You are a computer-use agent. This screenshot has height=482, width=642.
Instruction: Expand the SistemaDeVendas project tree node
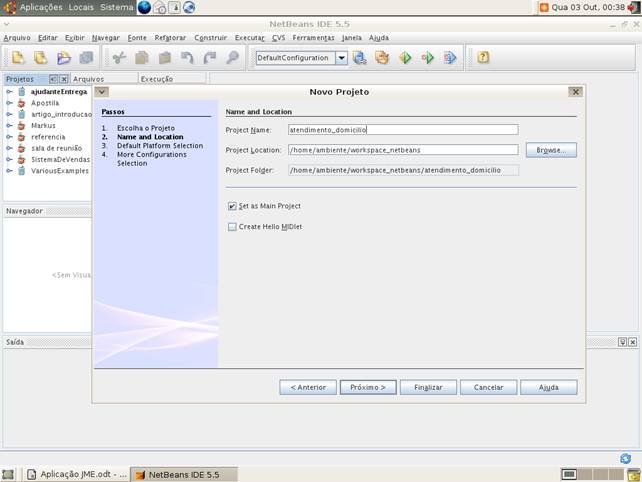[9, 159]
